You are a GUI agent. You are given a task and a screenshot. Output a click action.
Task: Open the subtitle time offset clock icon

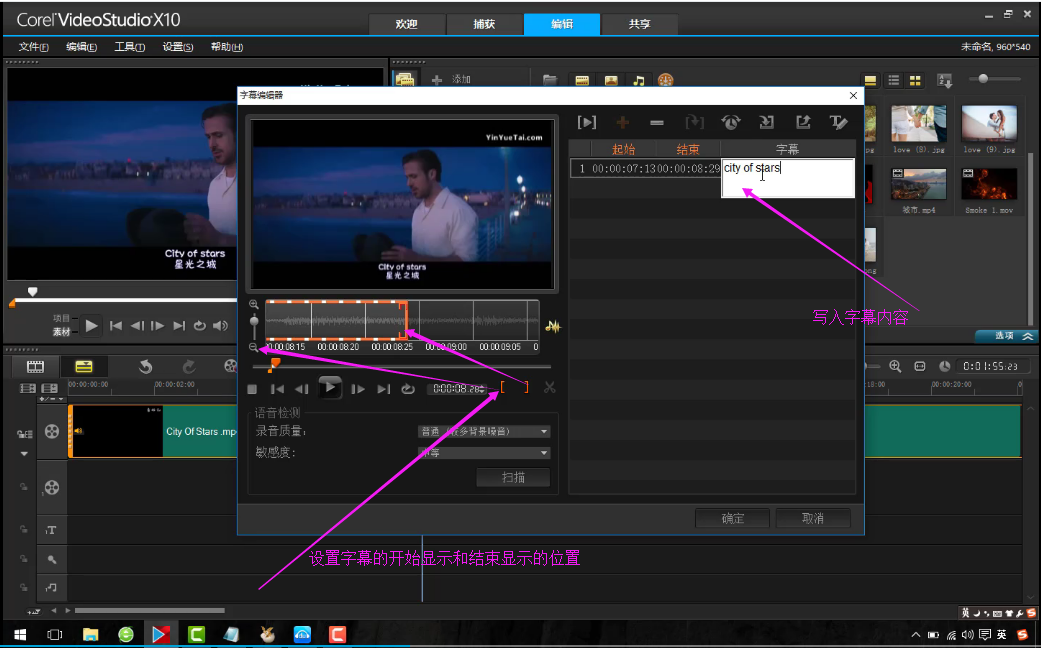731,122
